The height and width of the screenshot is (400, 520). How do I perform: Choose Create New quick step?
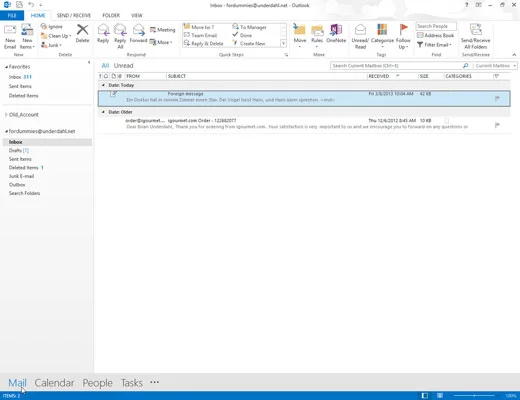249,43
